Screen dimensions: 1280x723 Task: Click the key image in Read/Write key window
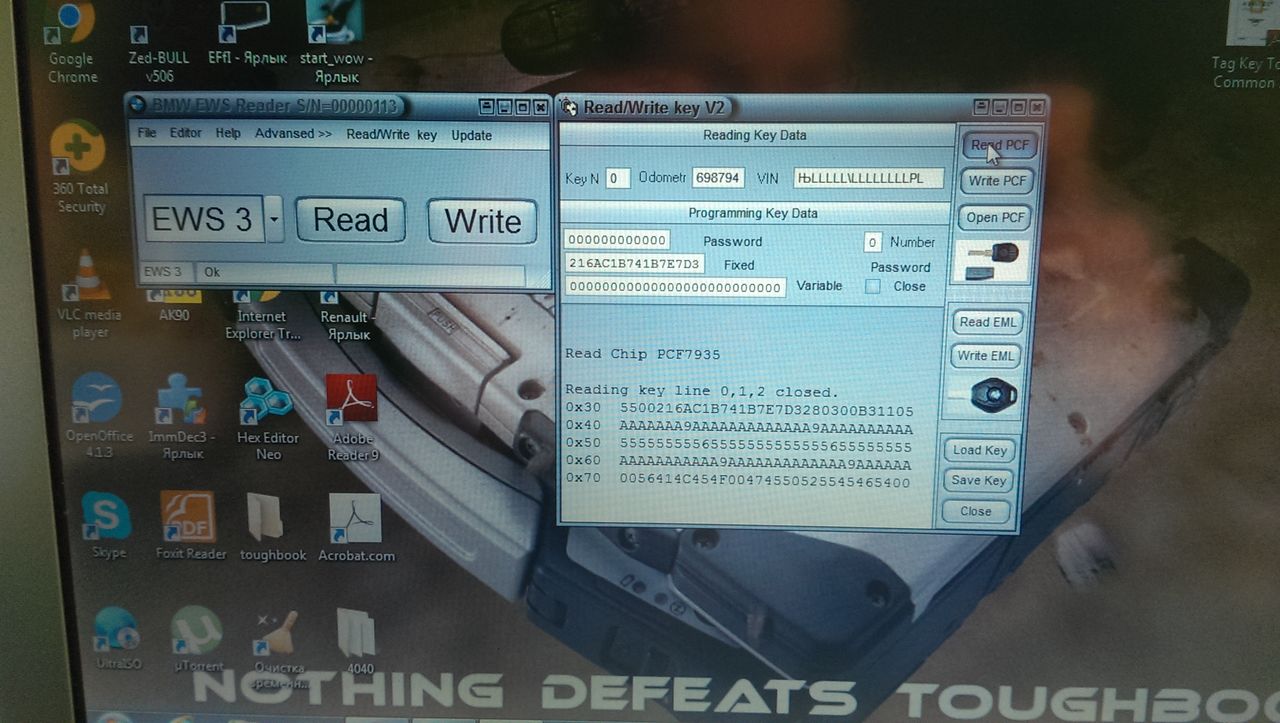coord(991,261)
